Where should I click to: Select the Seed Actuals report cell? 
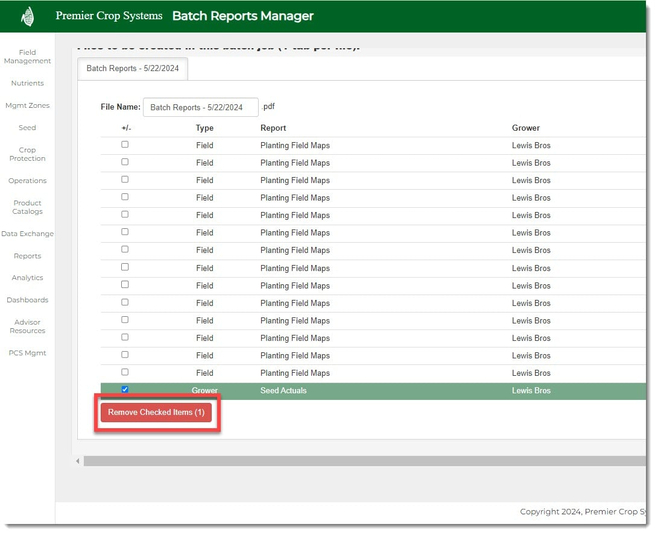pyautogui.click(x=283, y=391)
